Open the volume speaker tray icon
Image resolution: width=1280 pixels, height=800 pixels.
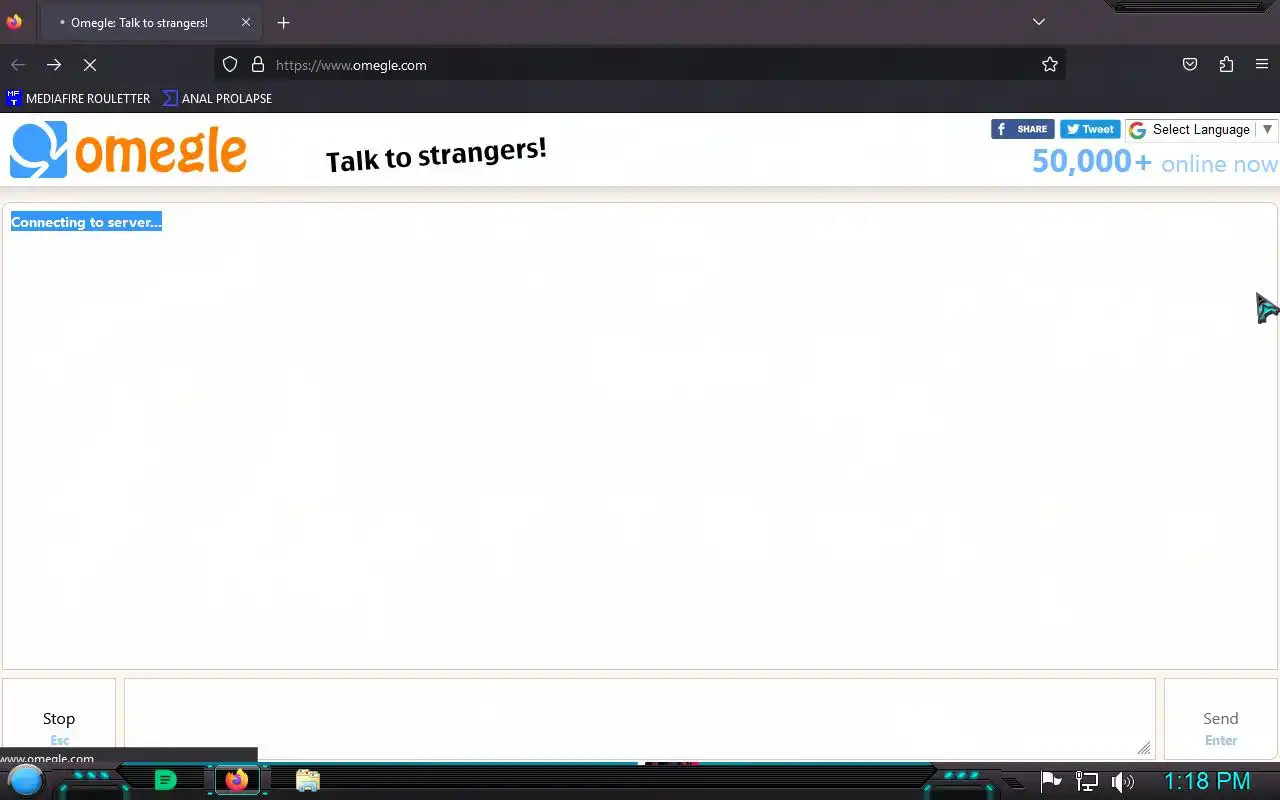[1123, 781]
